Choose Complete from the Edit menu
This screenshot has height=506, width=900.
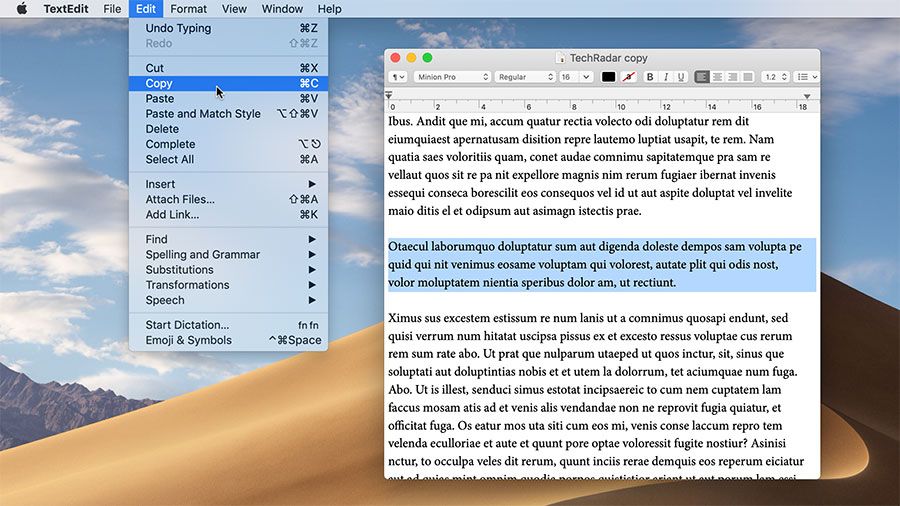click(228, 144)
